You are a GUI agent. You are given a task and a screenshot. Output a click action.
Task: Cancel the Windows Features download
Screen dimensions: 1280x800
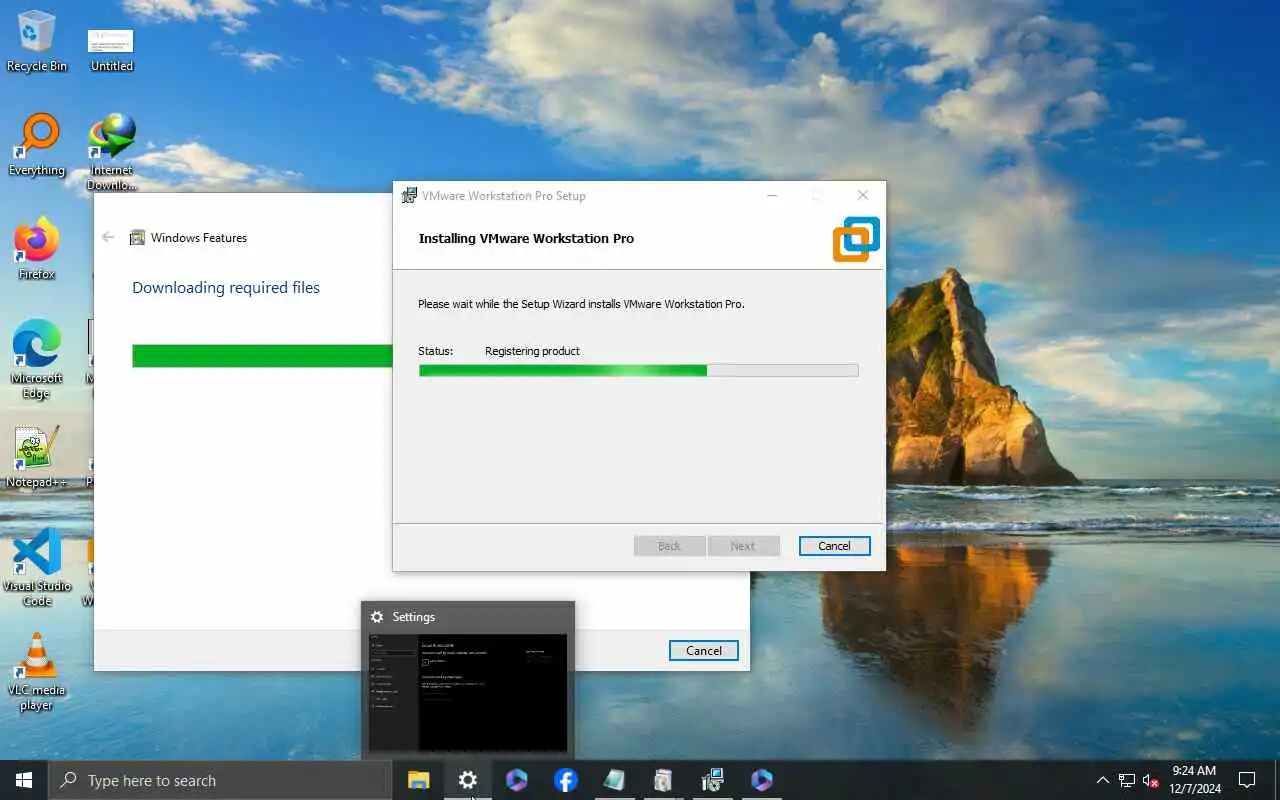click(x=703, y=650)
